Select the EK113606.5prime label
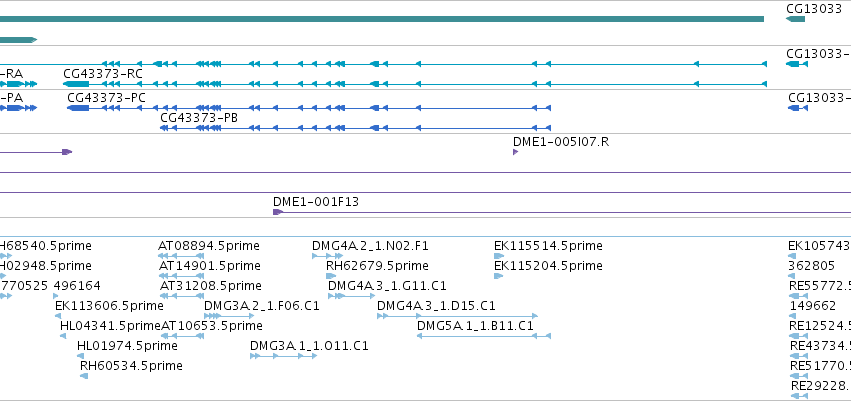The width and height of the screenshot is (851, 401). (x=109, y=305)
